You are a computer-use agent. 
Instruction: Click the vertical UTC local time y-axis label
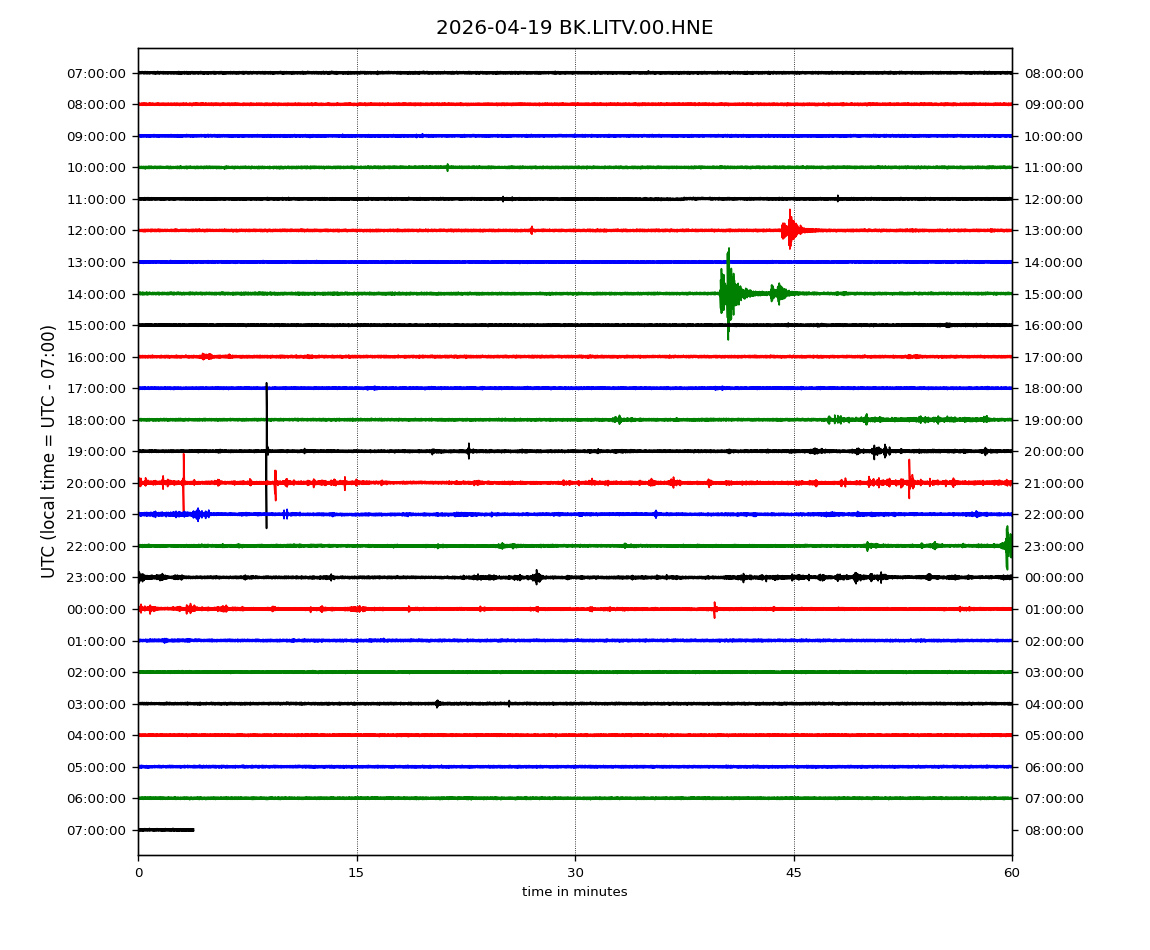(49, 451)
